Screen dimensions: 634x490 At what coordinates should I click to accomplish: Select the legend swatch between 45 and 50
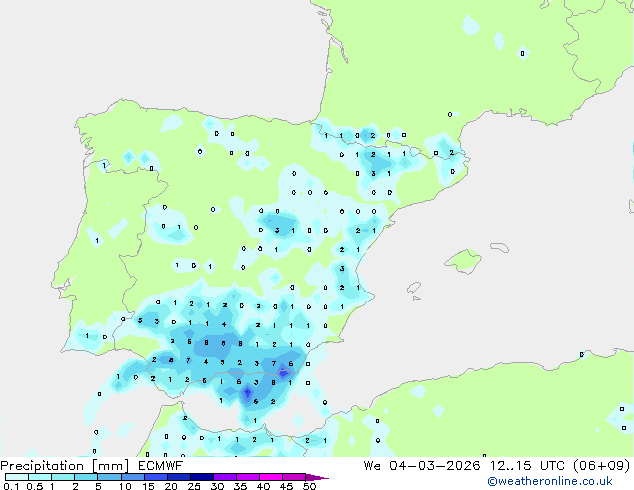[x=294, y=477]
